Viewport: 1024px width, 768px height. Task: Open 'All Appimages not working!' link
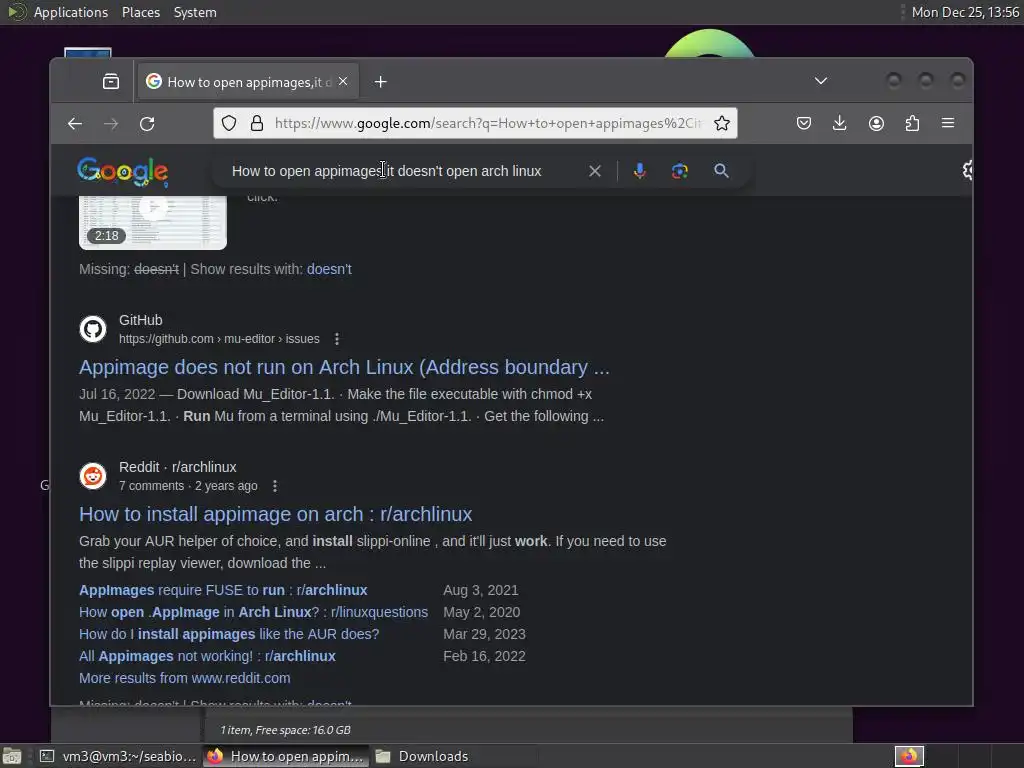tap(207, 656)
